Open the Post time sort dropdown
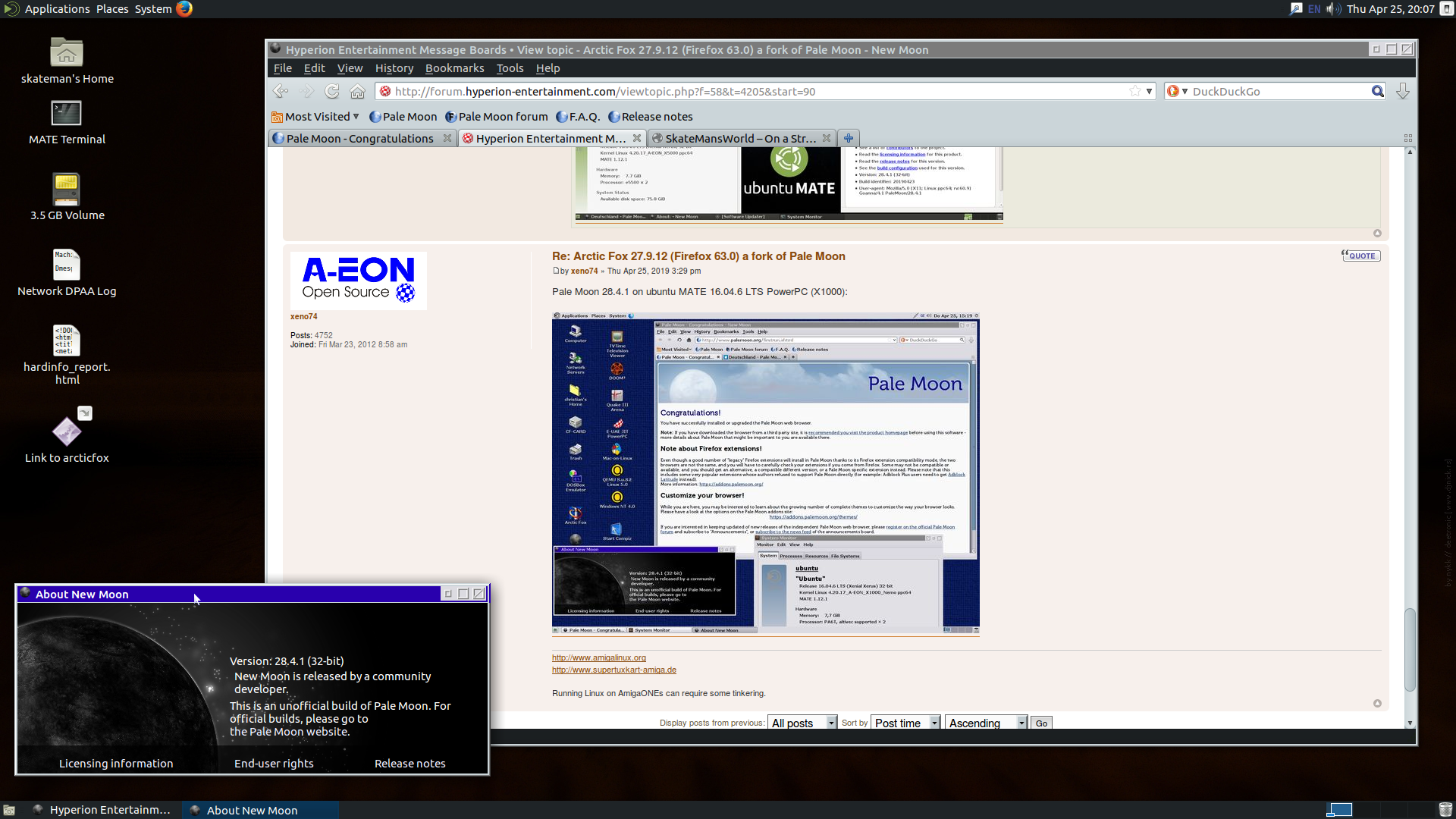This screenshot has height=819, width=1456. [906, 723]
